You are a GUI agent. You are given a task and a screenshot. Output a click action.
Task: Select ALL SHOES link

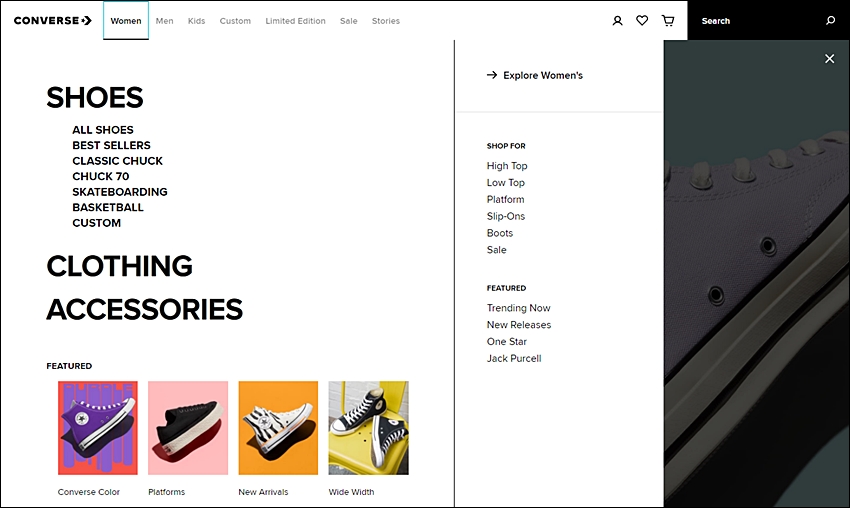[x=103, y=130]
